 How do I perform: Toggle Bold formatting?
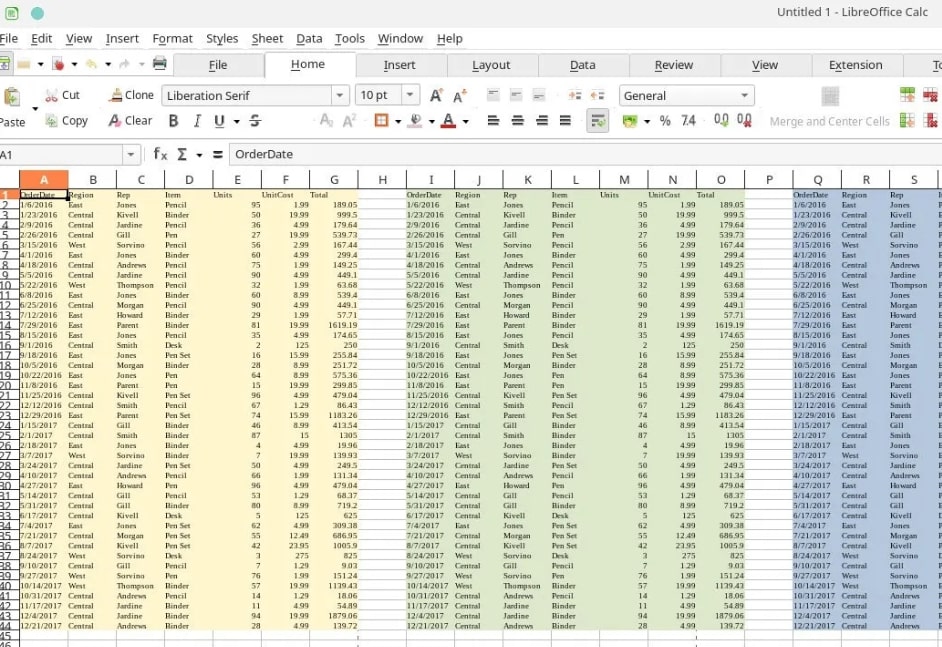[173, 121]
